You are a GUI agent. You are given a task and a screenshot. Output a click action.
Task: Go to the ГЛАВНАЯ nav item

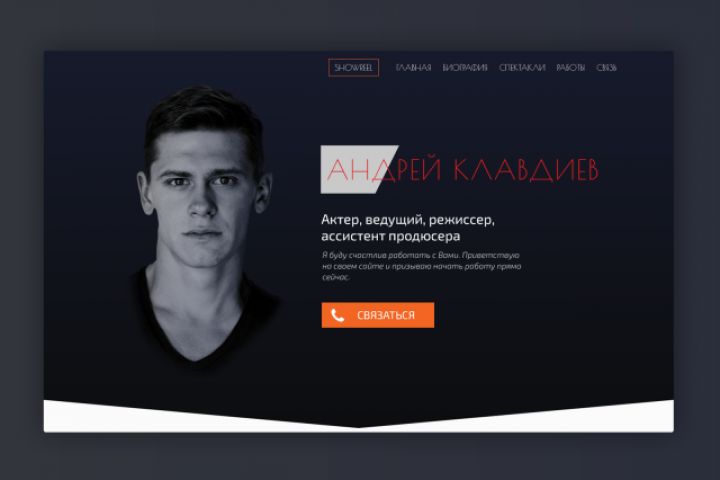click(x=414, y=68)
